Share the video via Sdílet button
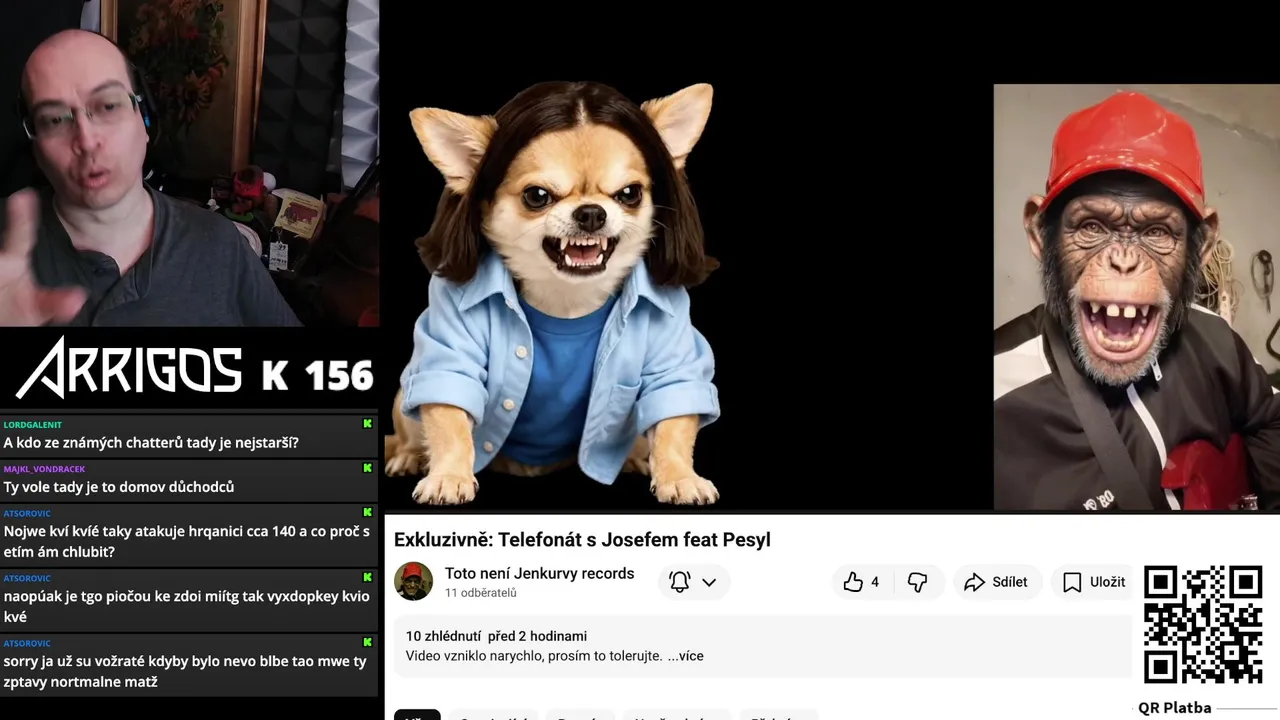The width and height of the screenshot is (1280, 720). point(997,582)
